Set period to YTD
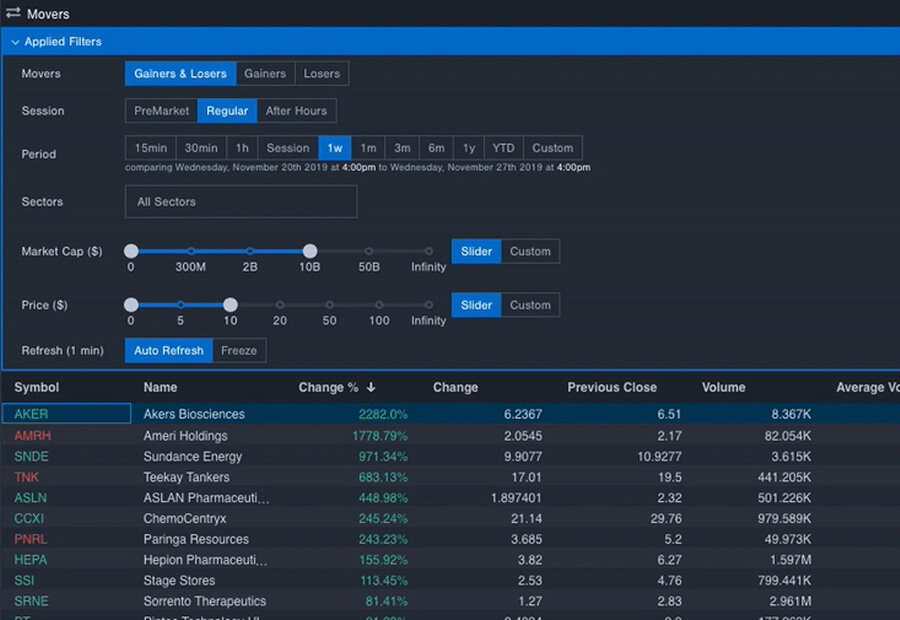This screenshot has height=620, width=900. pos(503,148)
